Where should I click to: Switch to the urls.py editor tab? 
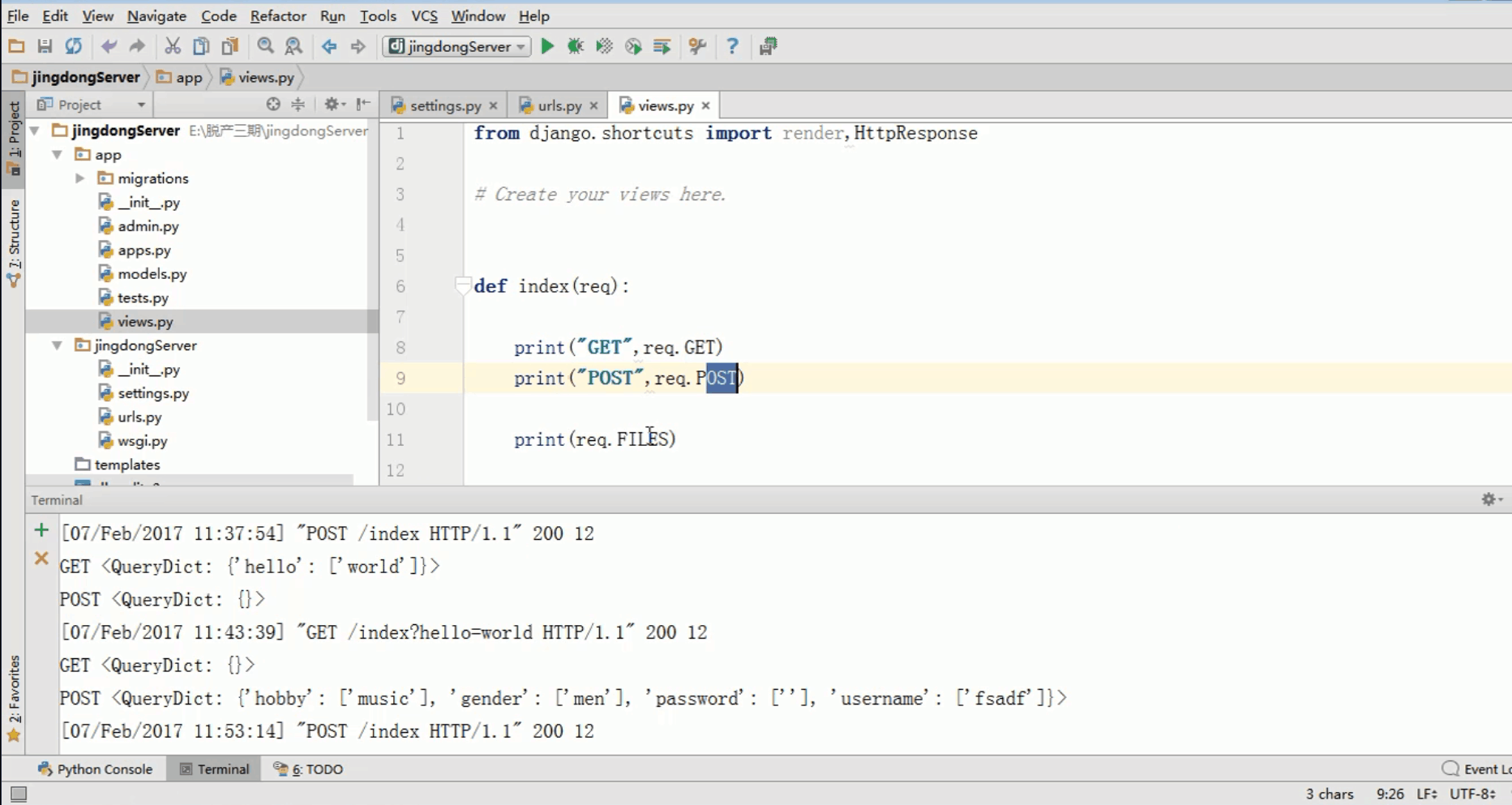(x=559, y=105)
